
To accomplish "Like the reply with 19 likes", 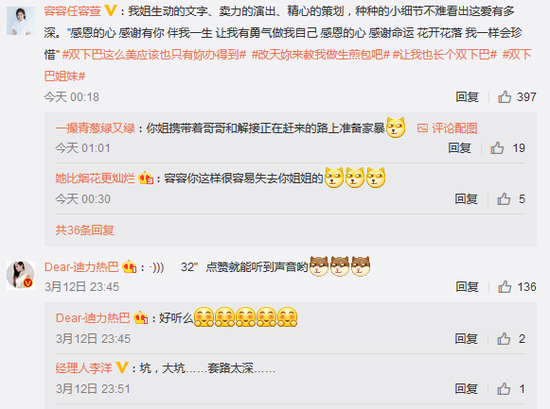I will click(x=497, y=148).
